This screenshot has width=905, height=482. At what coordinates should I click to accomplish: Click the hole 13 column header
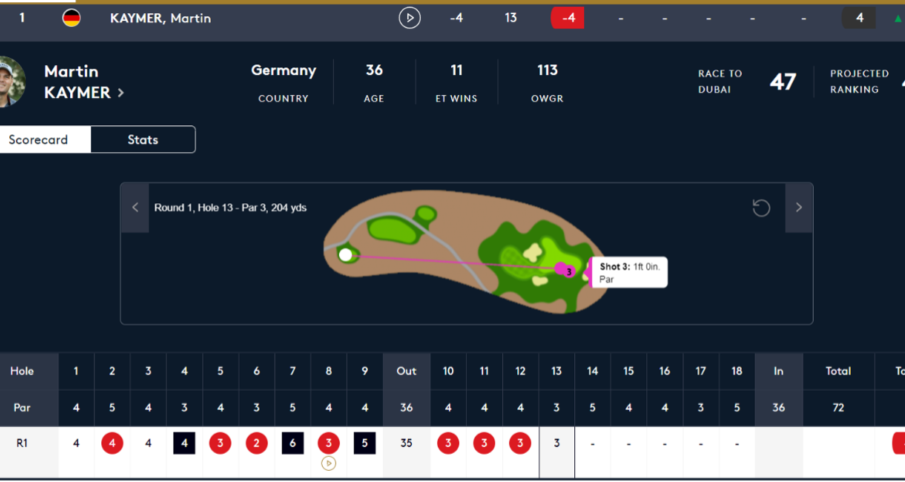(556, 371)
